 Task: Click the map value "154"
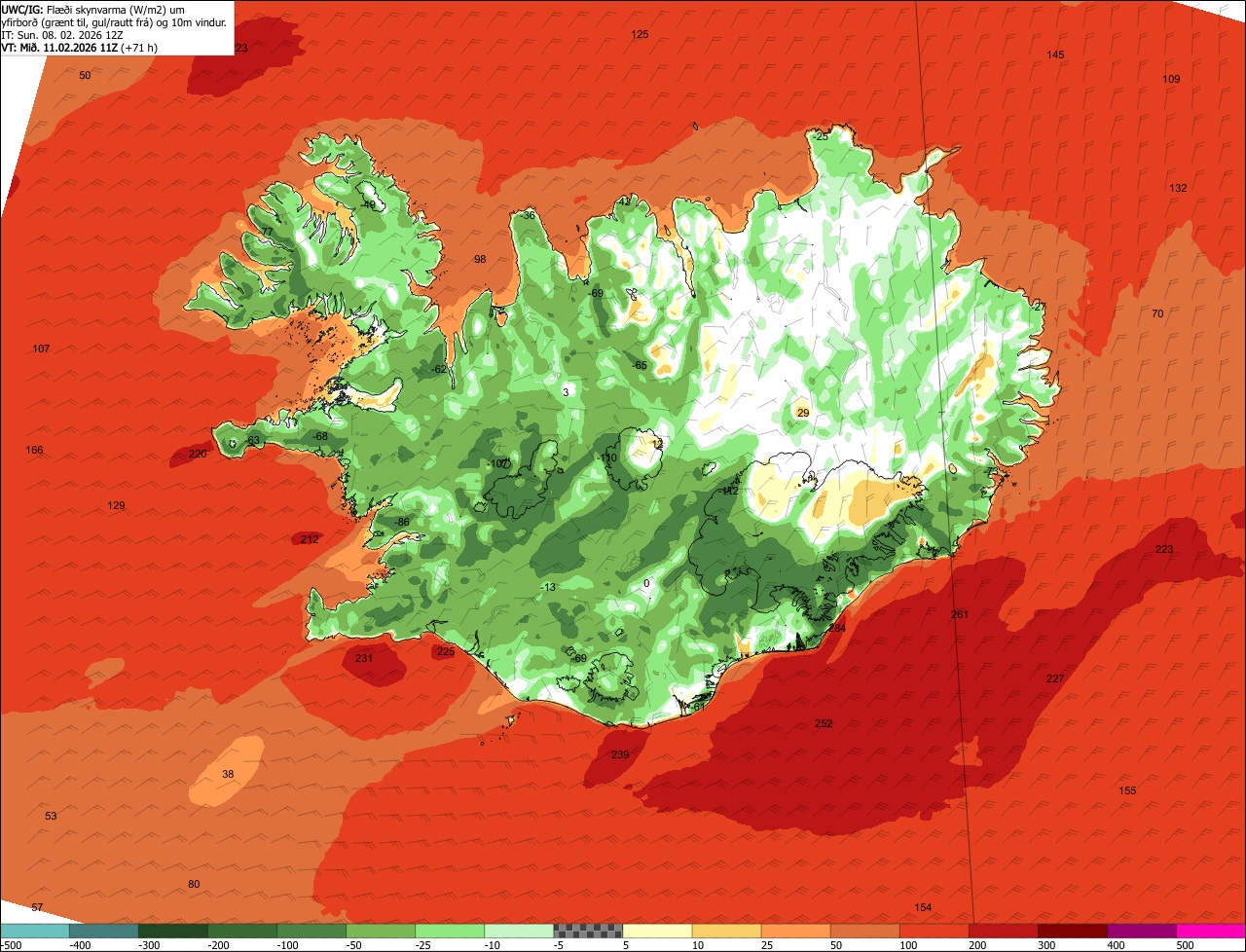coord(923,907)
